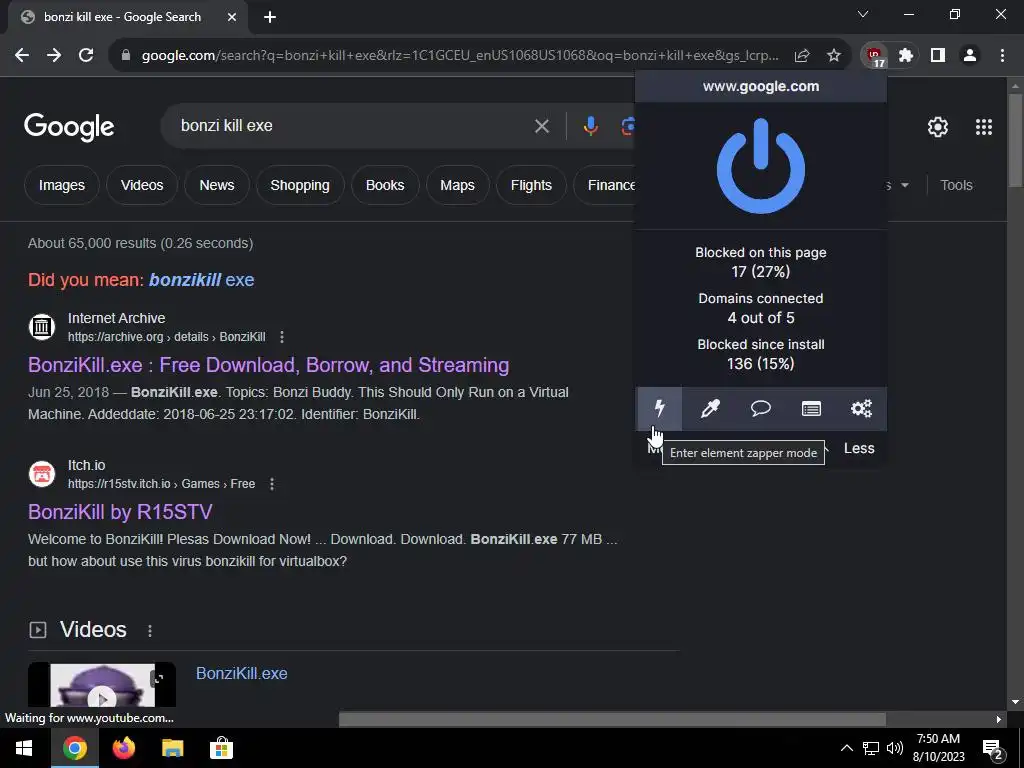
Task: Select Flights filter
Action: click(531, 185)
